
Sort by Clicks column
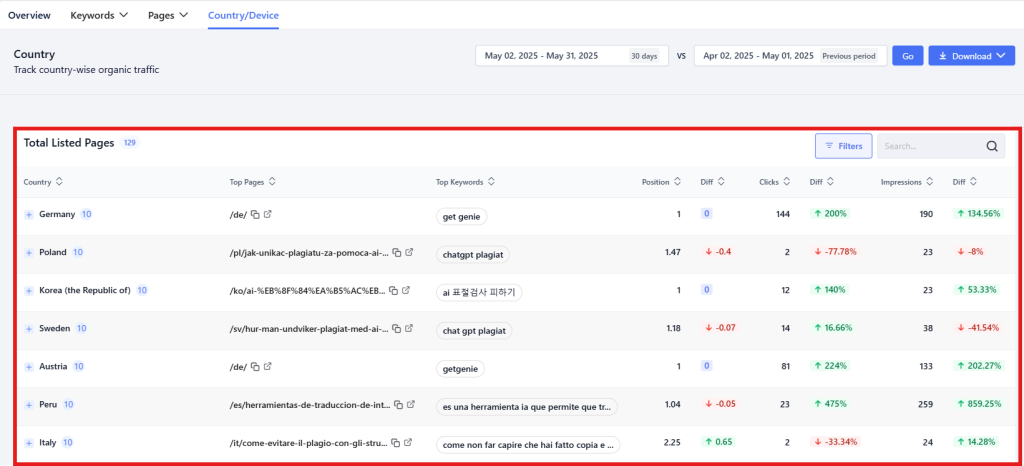click(787, 182)
